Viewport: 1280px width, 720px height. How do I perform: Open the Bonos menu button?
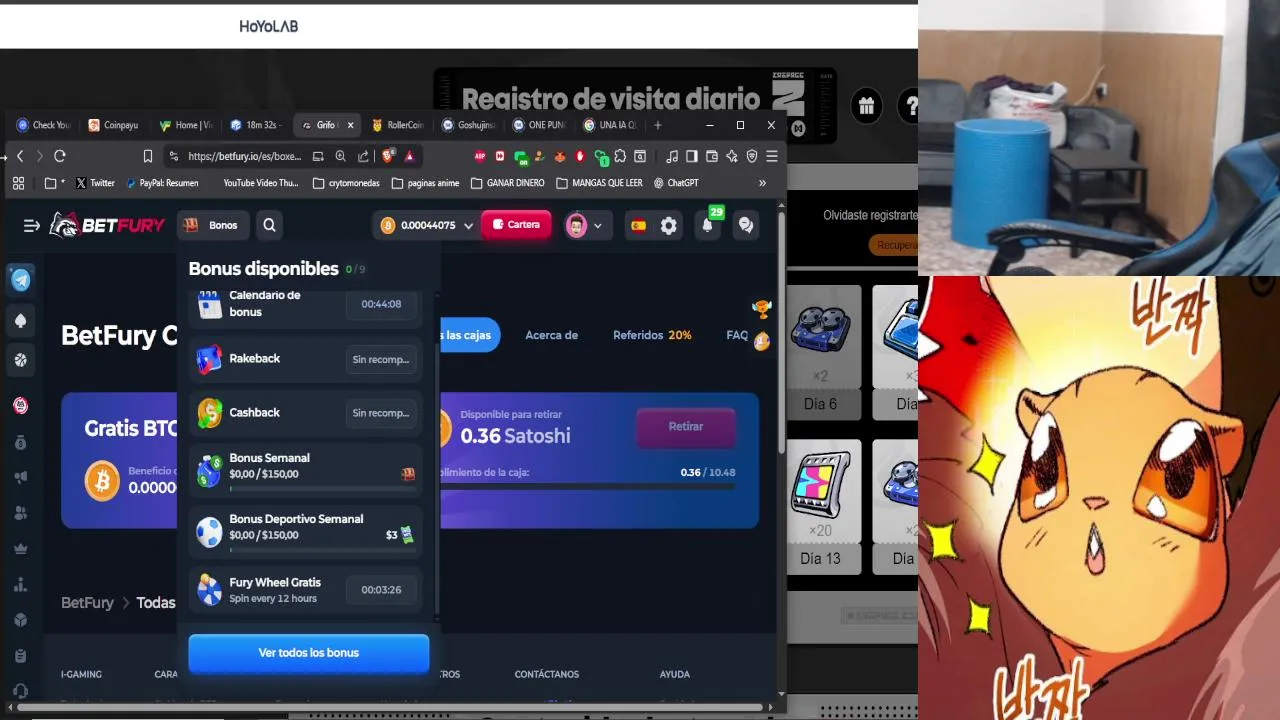(x=211, y=225)
